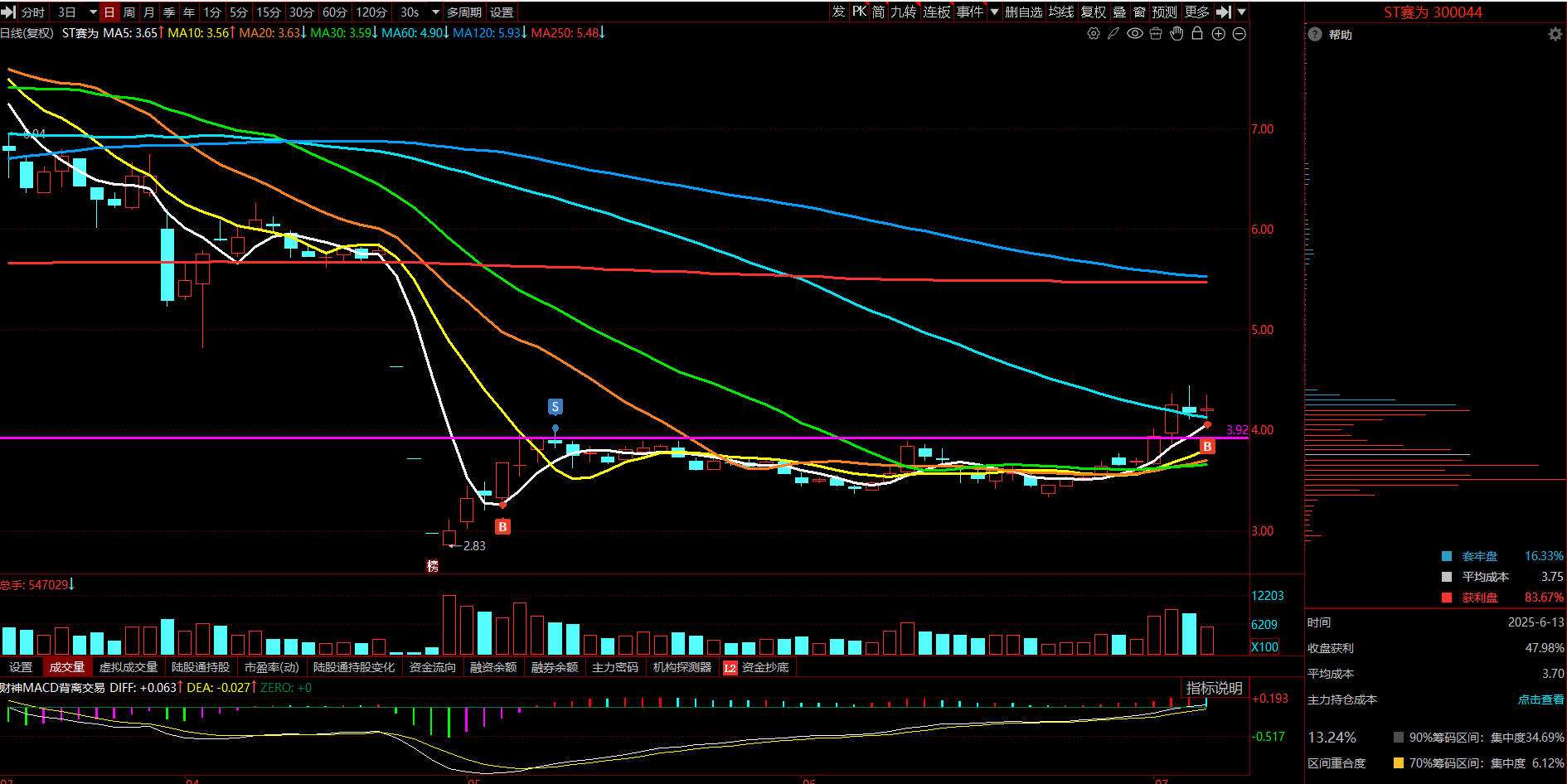Click 删自选 to remove from watchlist
The image size is (1567, 784).
pyautogui.click(x=1023, y=12)
